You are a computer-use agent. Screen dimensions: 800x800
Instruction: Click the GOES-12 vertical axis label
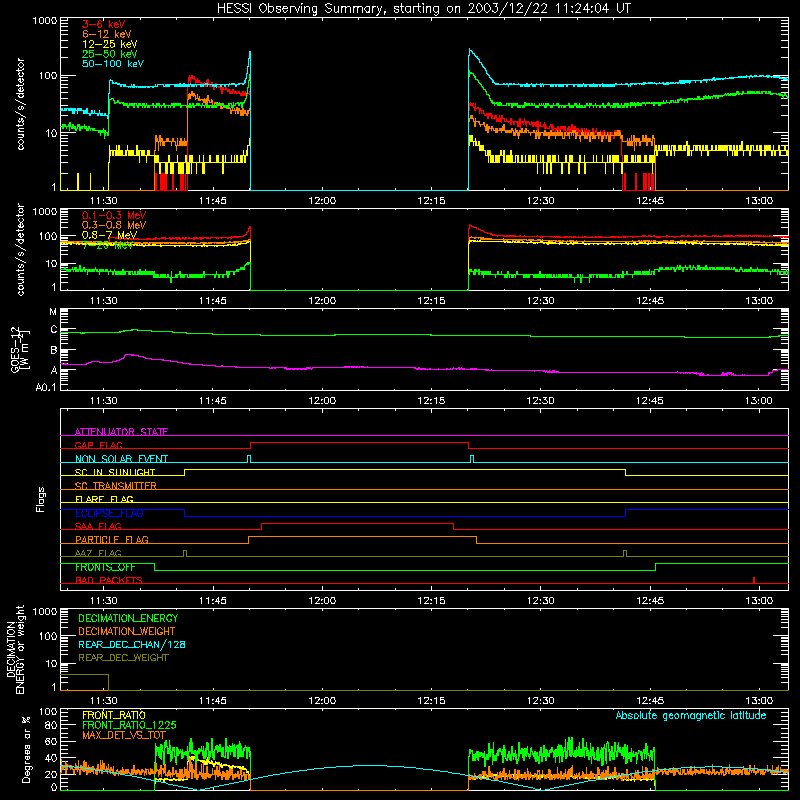coord(19,350)
